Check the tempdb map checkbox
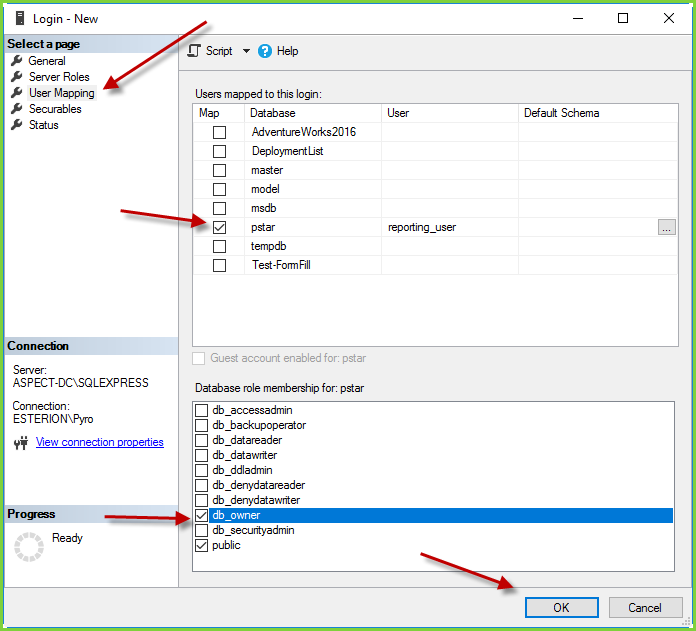This screenshot has height=631, width=696. click(219, 246)
